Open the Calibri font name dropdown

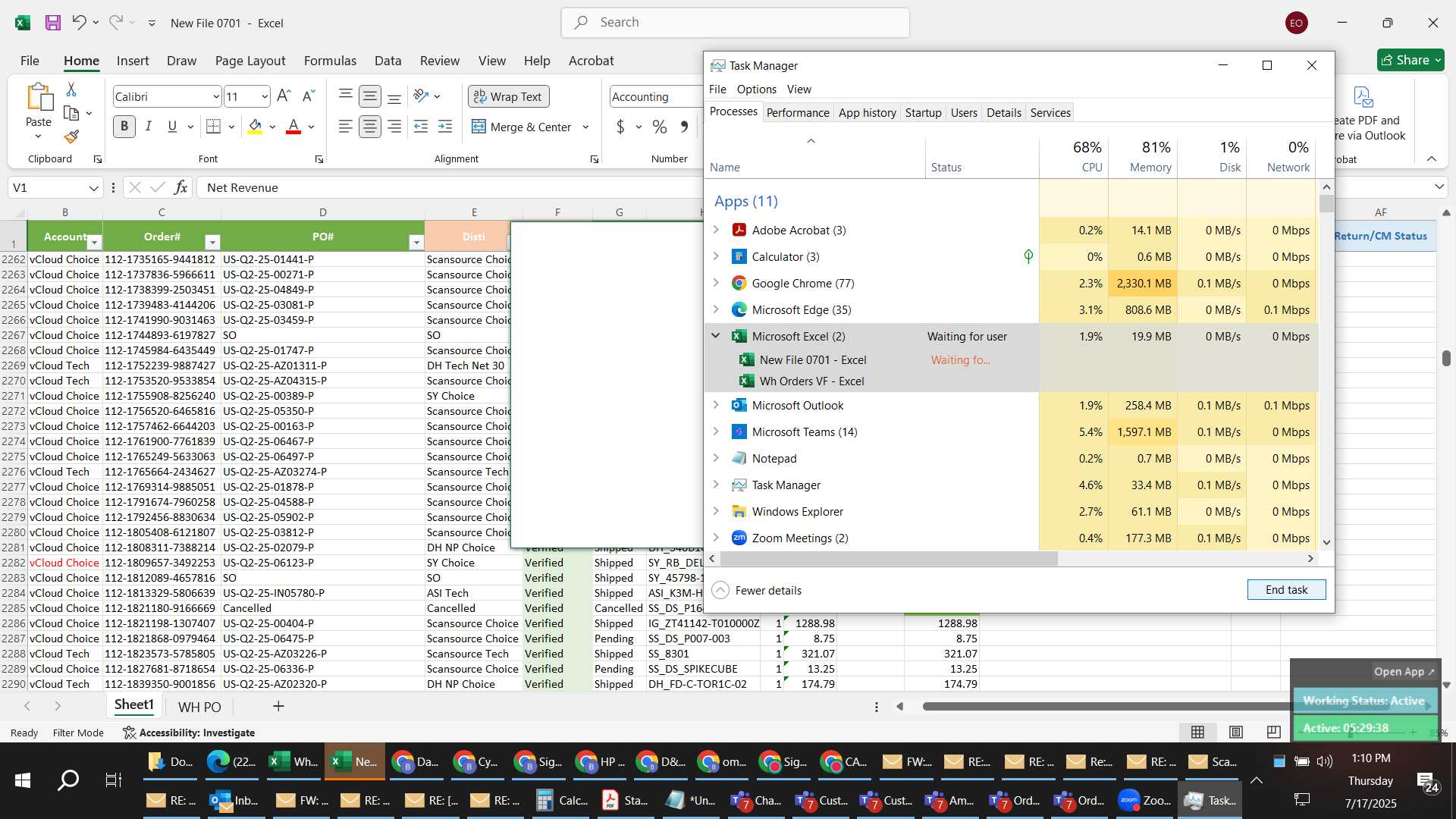[x=215, y=97]
